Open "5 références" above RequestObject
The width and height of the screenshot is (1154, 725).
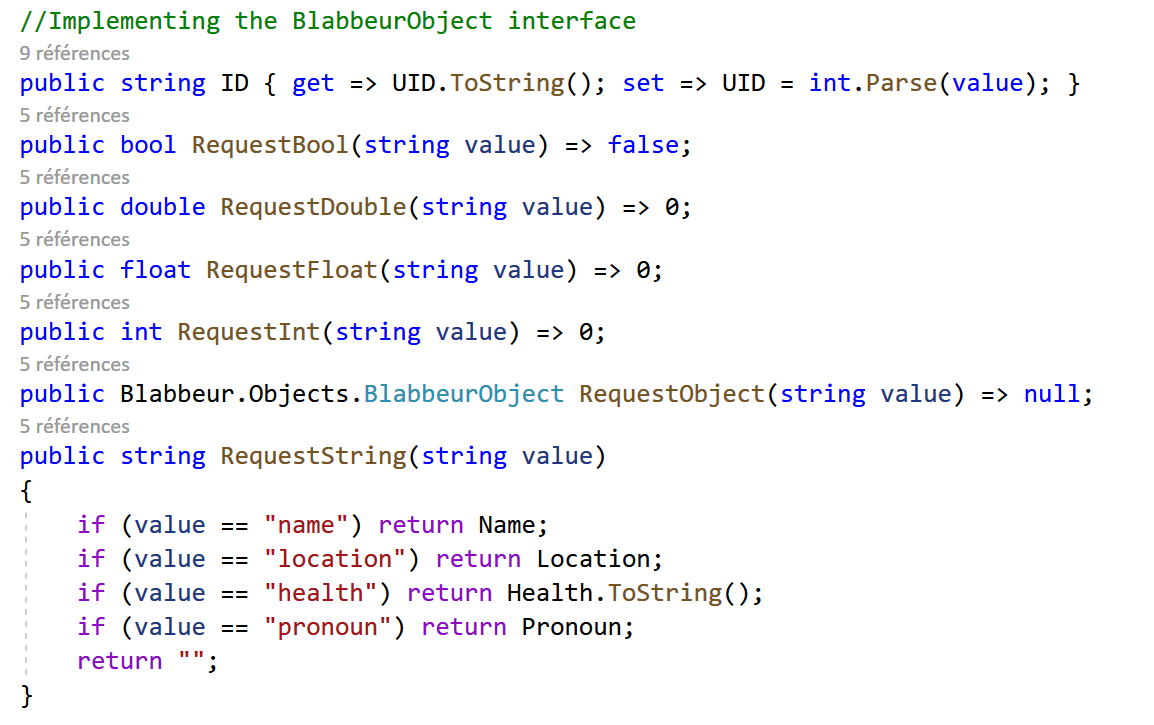click(74, 364)
